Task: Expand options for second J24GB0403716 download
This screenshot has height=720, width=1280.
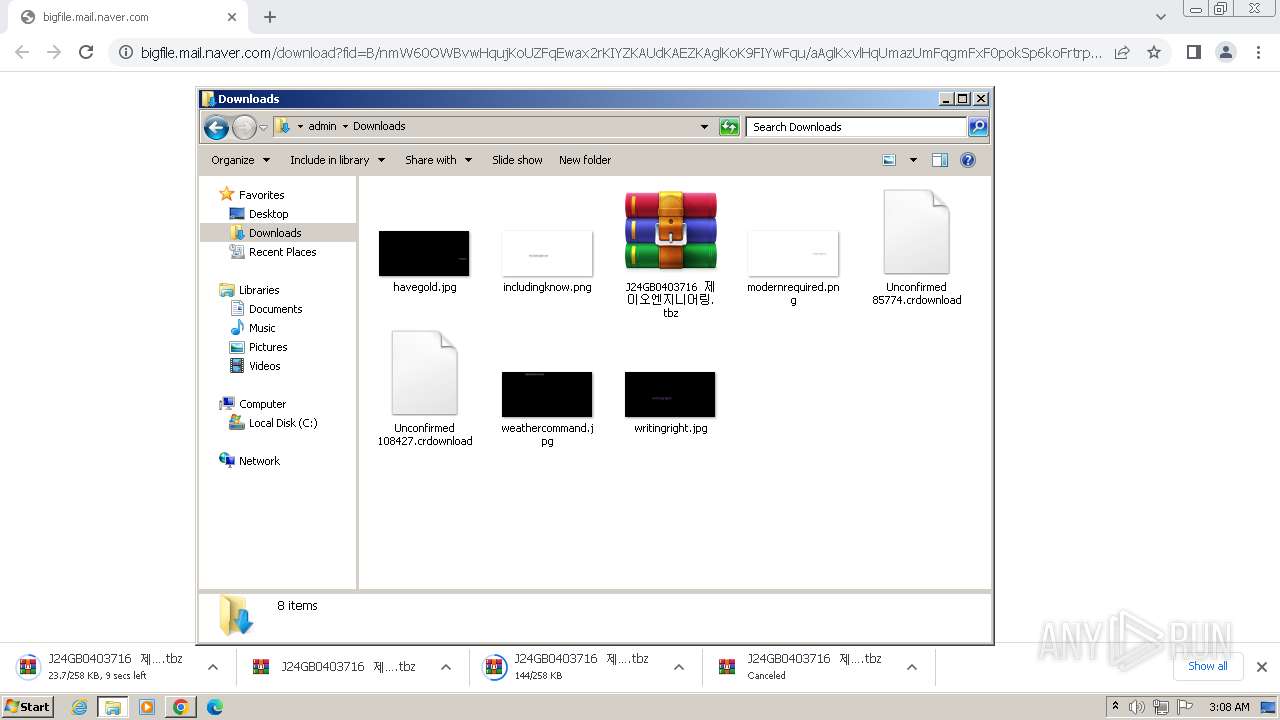Action: point(446,667)
